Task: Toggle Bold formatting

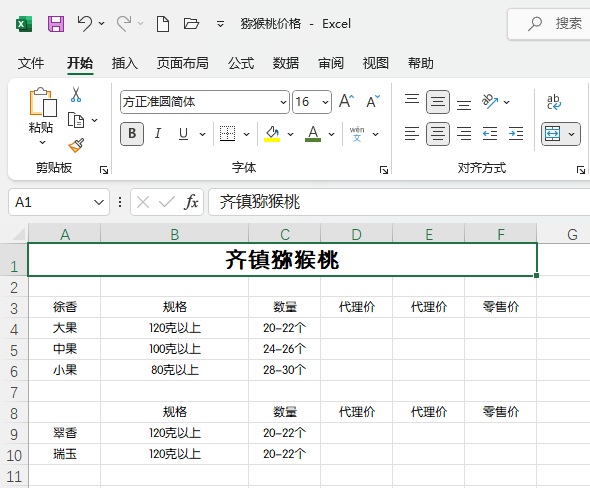Action: pos(132,134)
